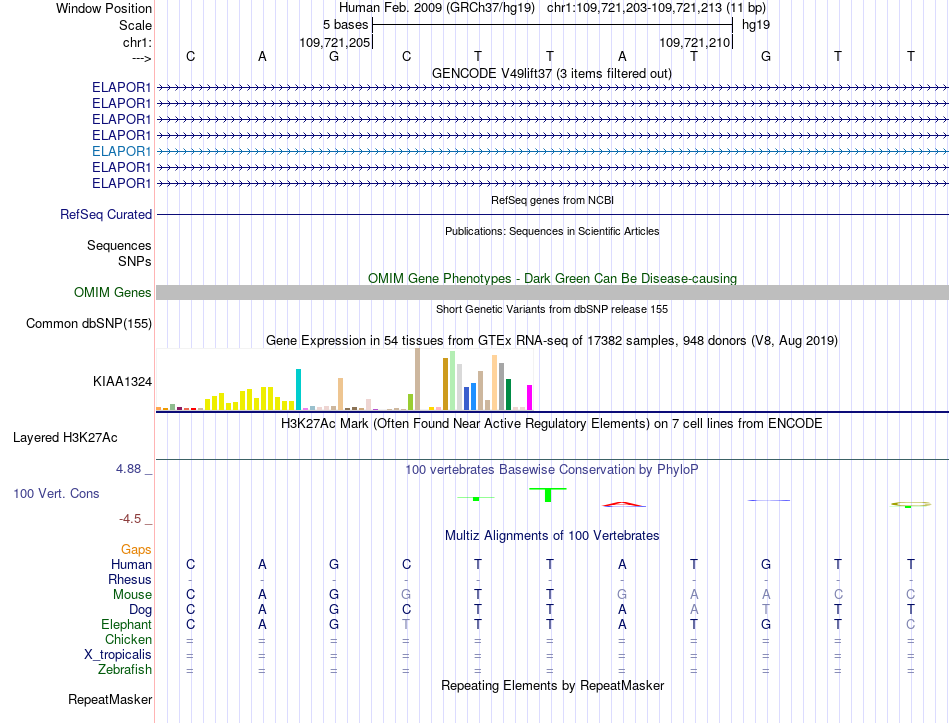The height and width of the screenshot is (723, 950).
Task: Open the first ELAPOR1 transcript label
Action: (x=121, y=87)
